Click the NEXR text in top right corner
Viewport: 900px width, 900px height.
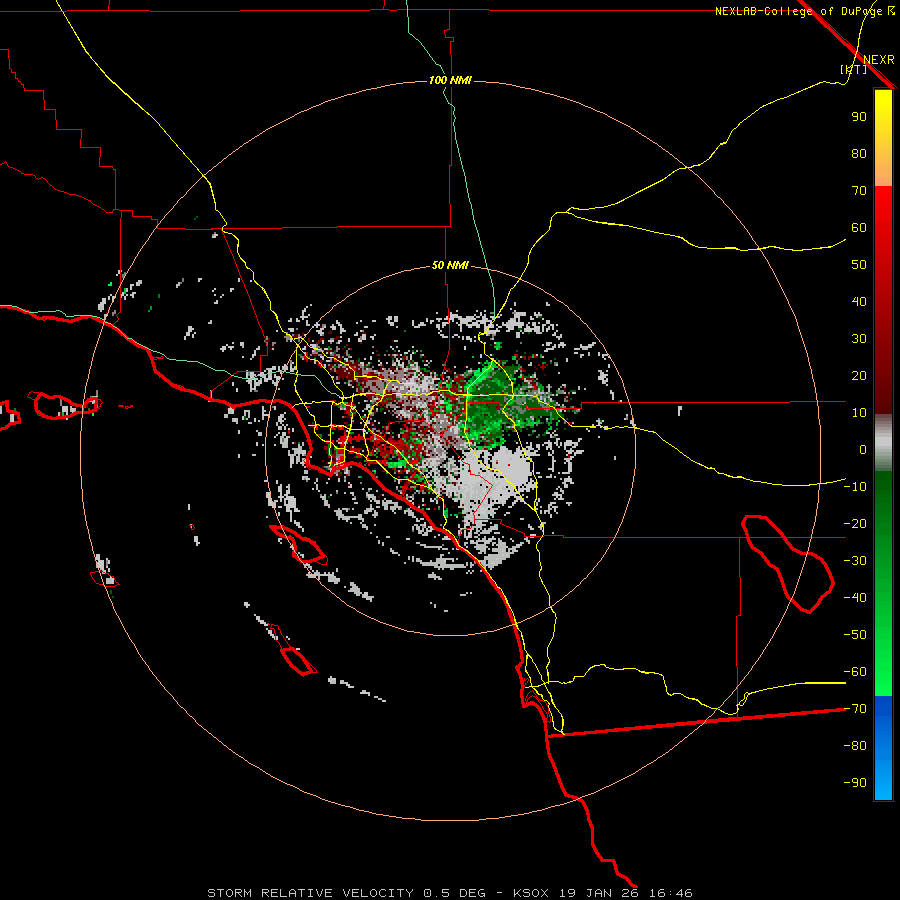879,60
